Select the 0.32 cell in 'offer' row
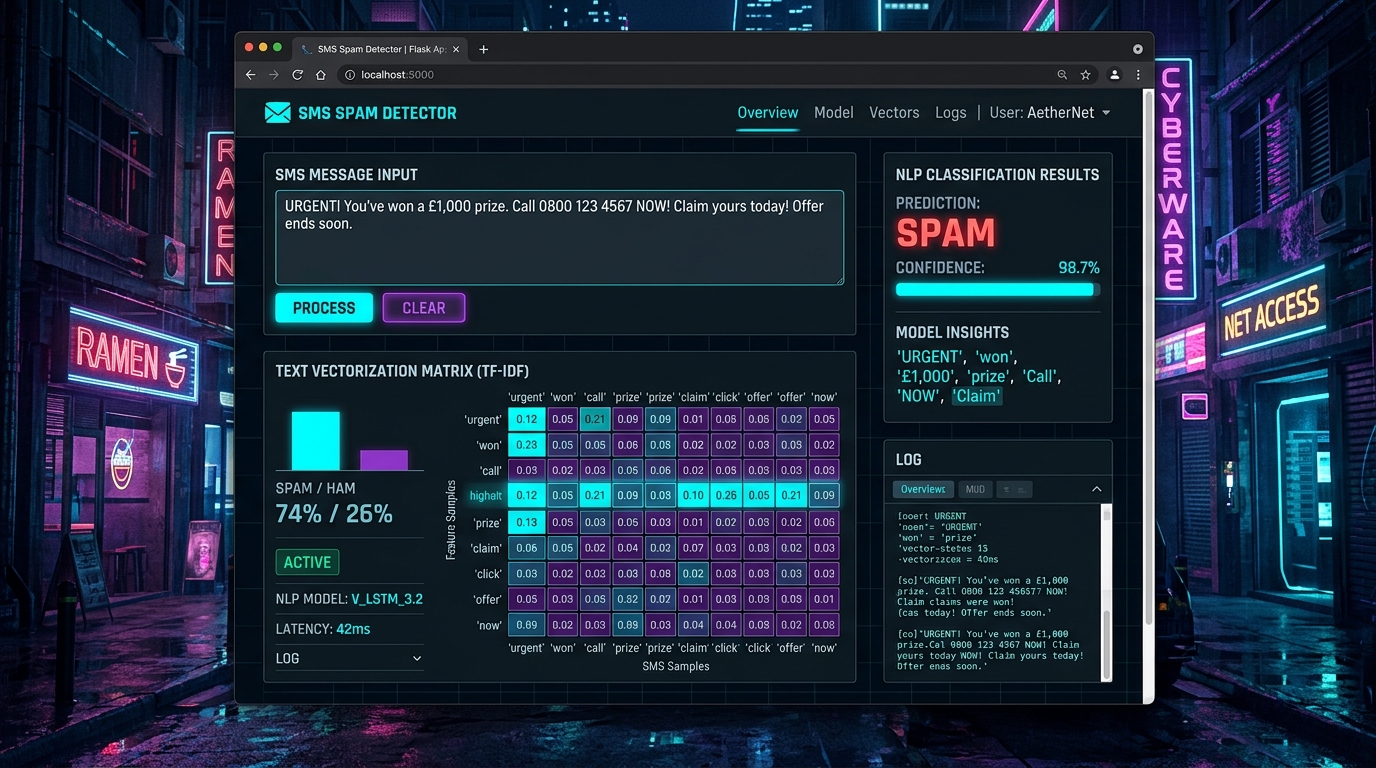 (x=627, y=599)
